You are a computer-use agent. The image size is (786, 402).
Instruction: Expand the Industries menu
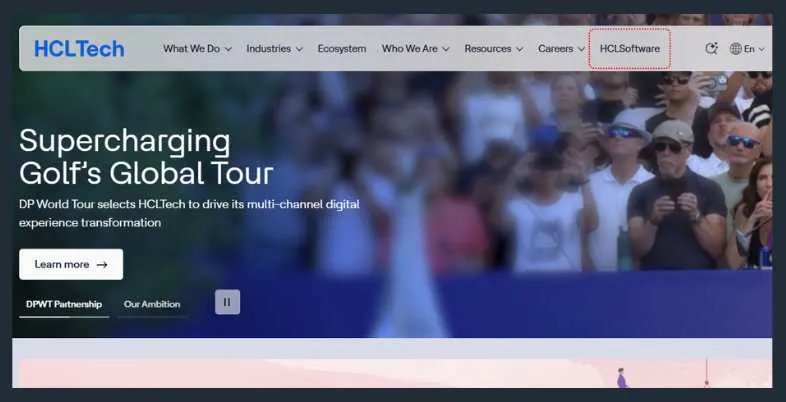point(275,49)
